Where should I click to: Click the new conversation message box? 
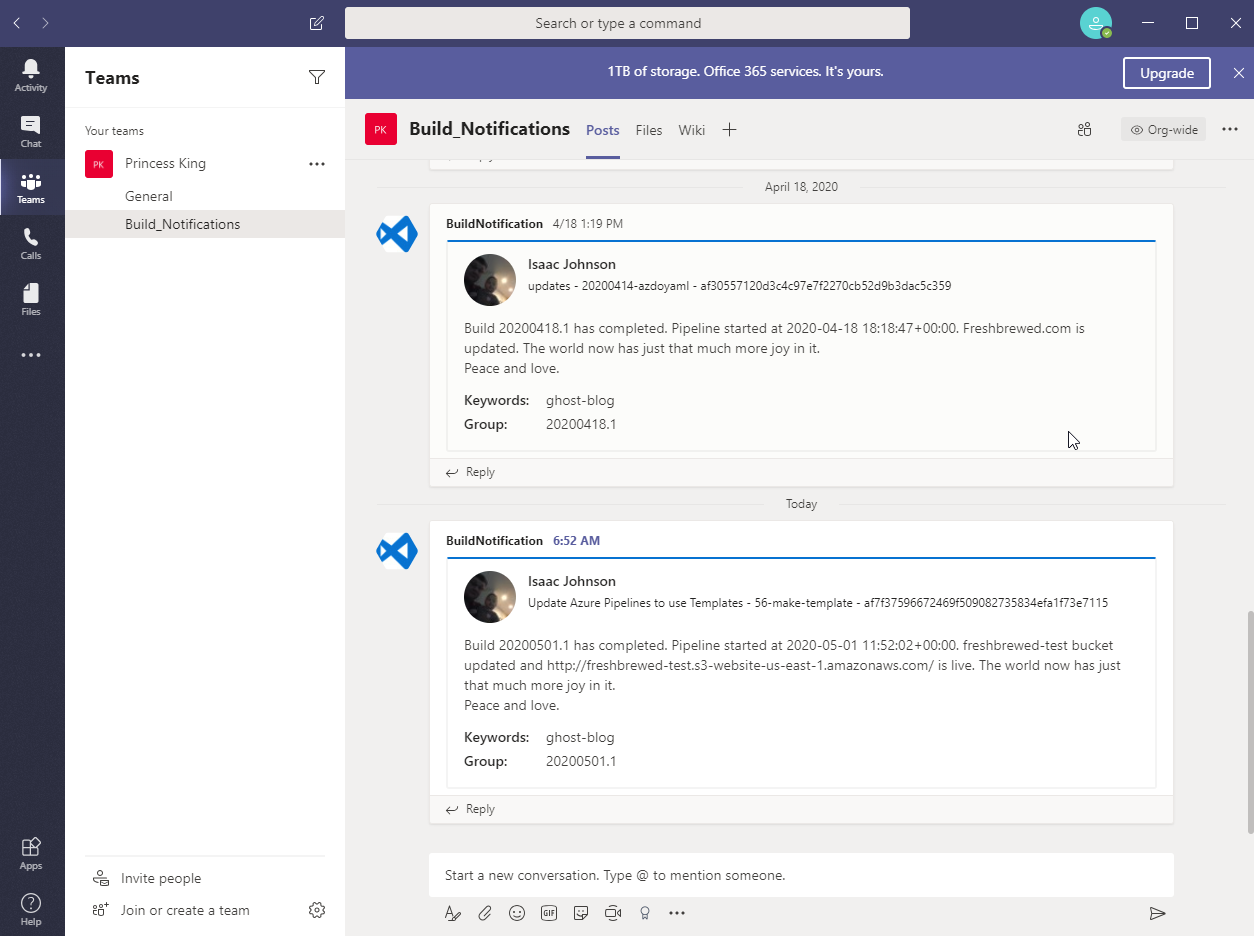[800, 875]
